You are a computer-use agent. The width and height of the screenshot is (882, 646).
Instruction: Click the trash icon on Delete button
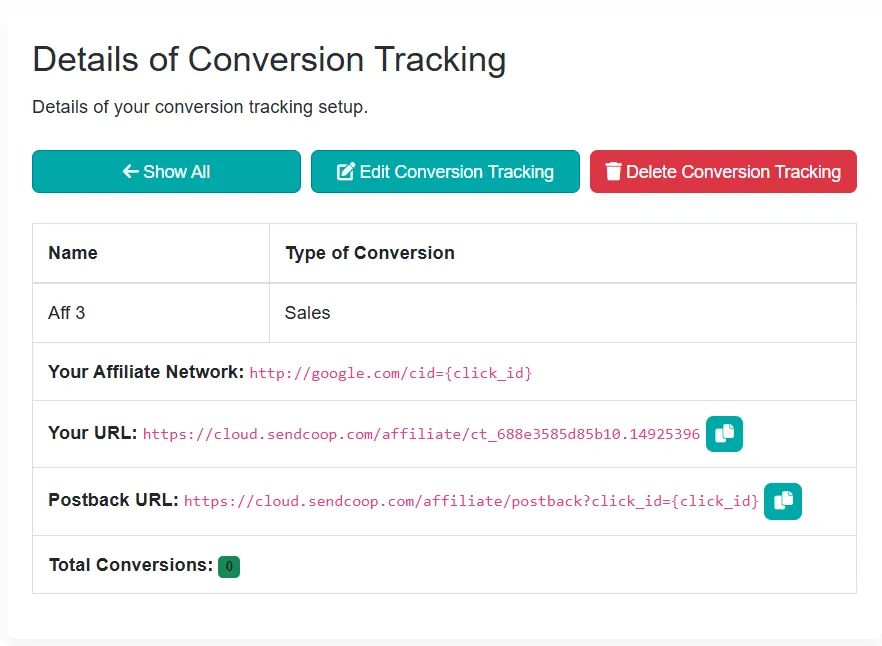[x=614, y=172]
